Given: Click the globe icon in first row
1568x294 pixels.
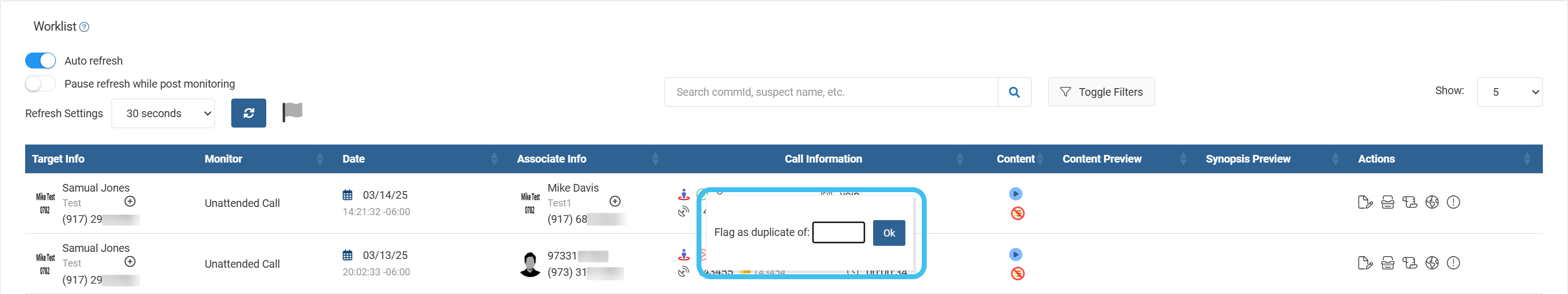Looking at the screenshot, I should [1432, 203].
